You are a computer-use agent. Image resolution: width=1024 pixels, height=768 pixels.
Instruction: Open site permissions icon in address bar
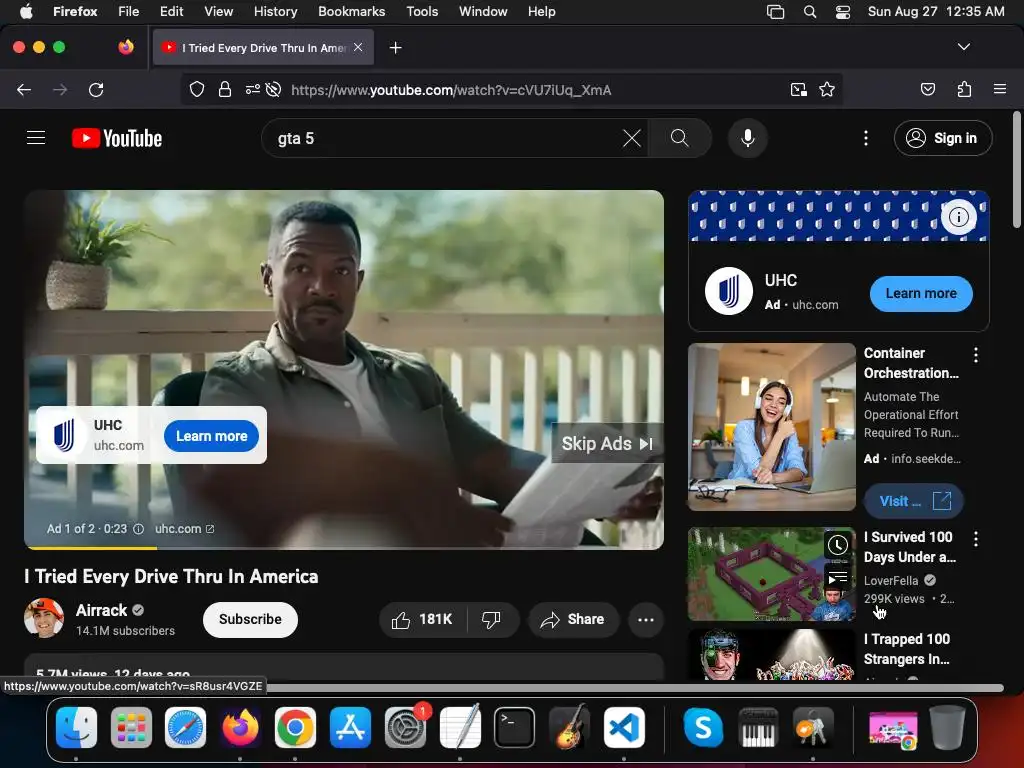[x=253, y=89]
